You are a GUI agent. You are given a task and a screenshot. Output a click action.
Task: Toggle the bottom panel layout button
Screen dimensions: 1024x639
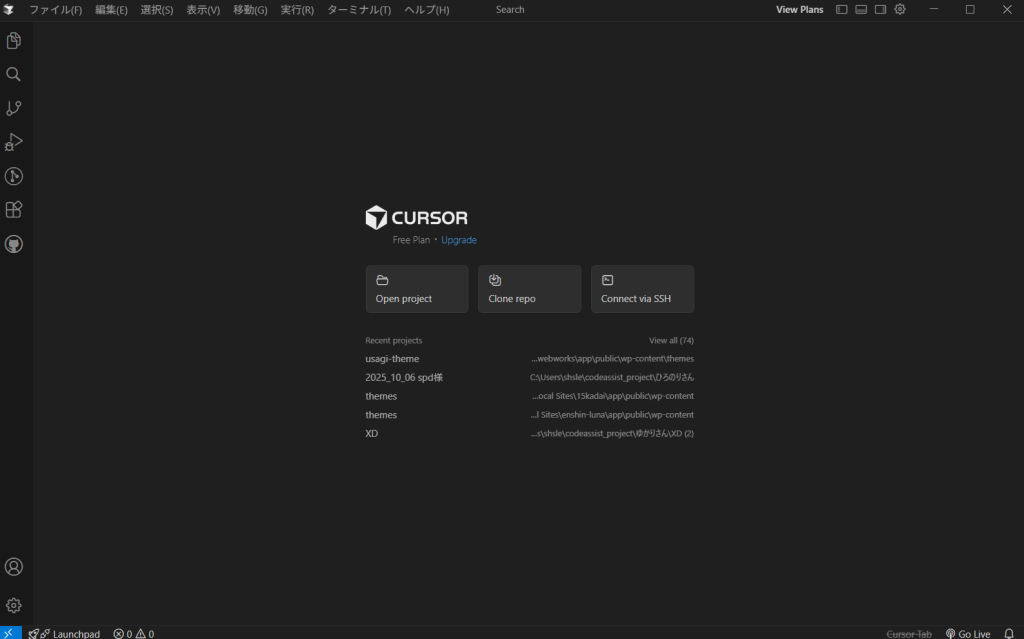point(861,10)
